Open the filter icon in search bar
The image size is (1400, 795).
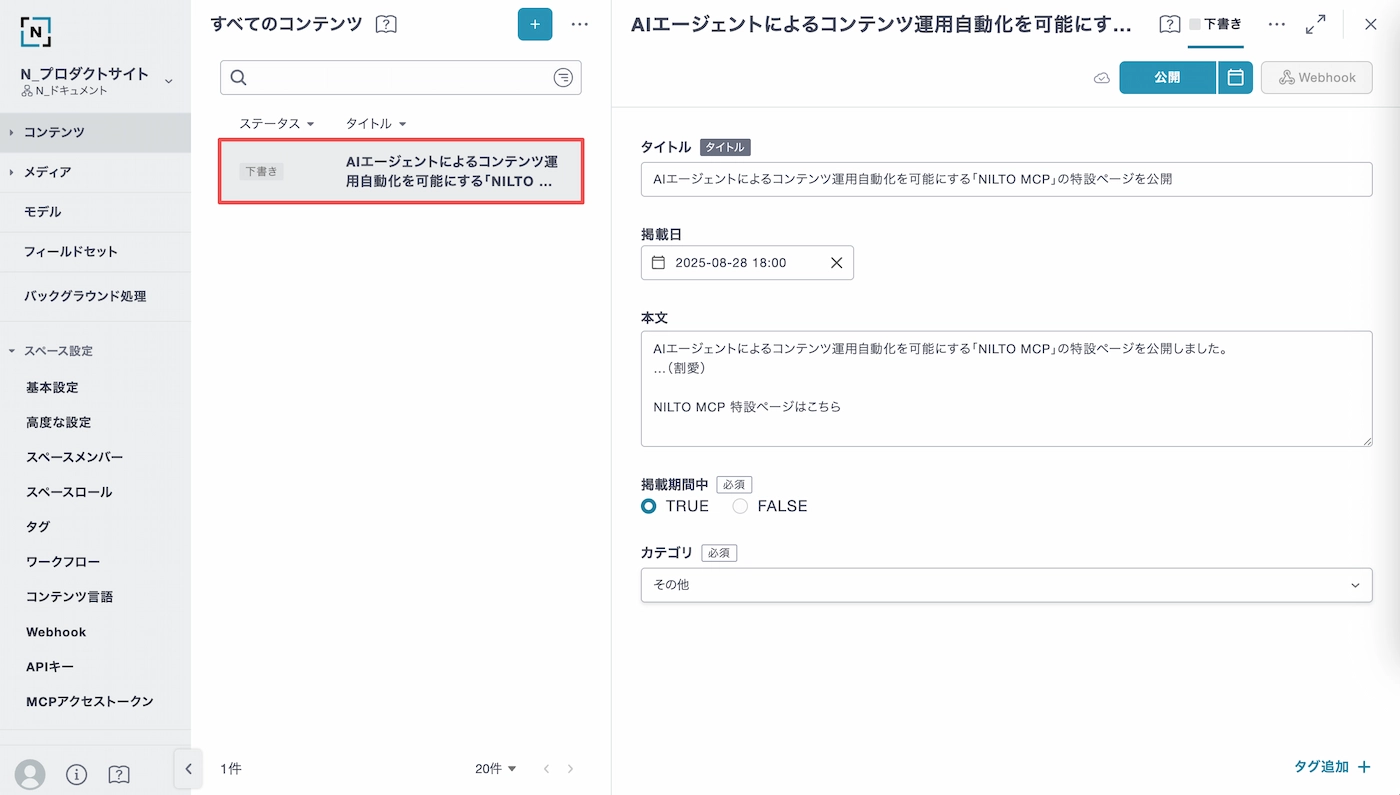tap(563, 77)
